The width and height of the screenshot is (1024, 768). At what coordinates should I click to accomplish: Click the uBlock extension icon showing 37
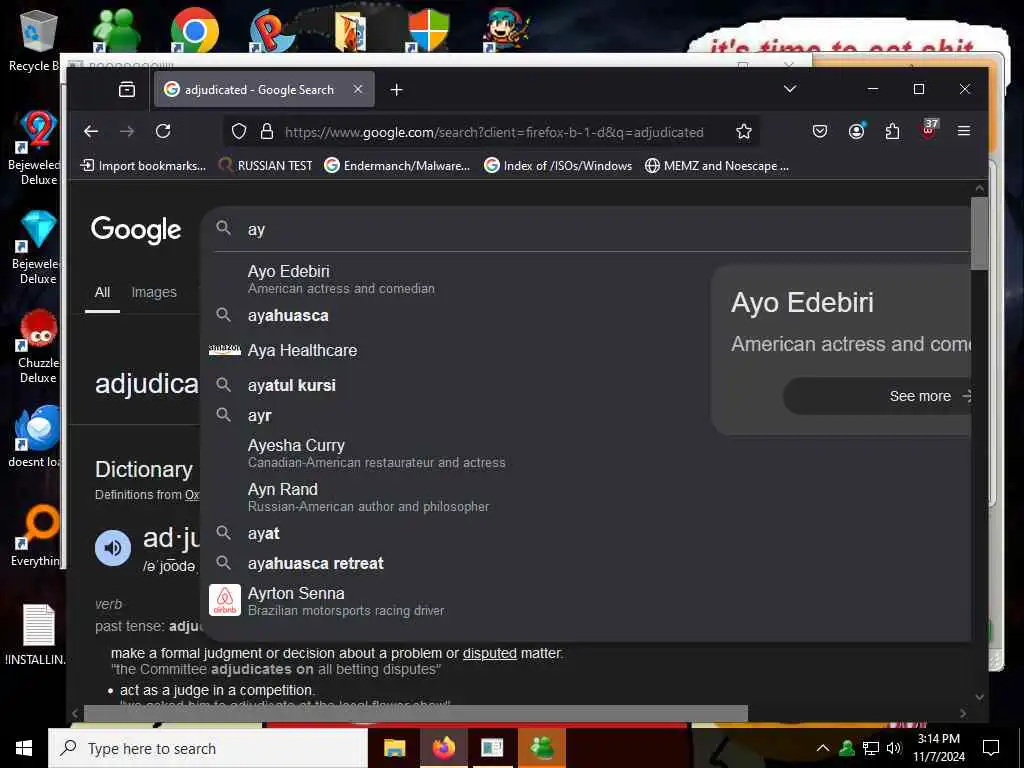[x=929, y=129]
